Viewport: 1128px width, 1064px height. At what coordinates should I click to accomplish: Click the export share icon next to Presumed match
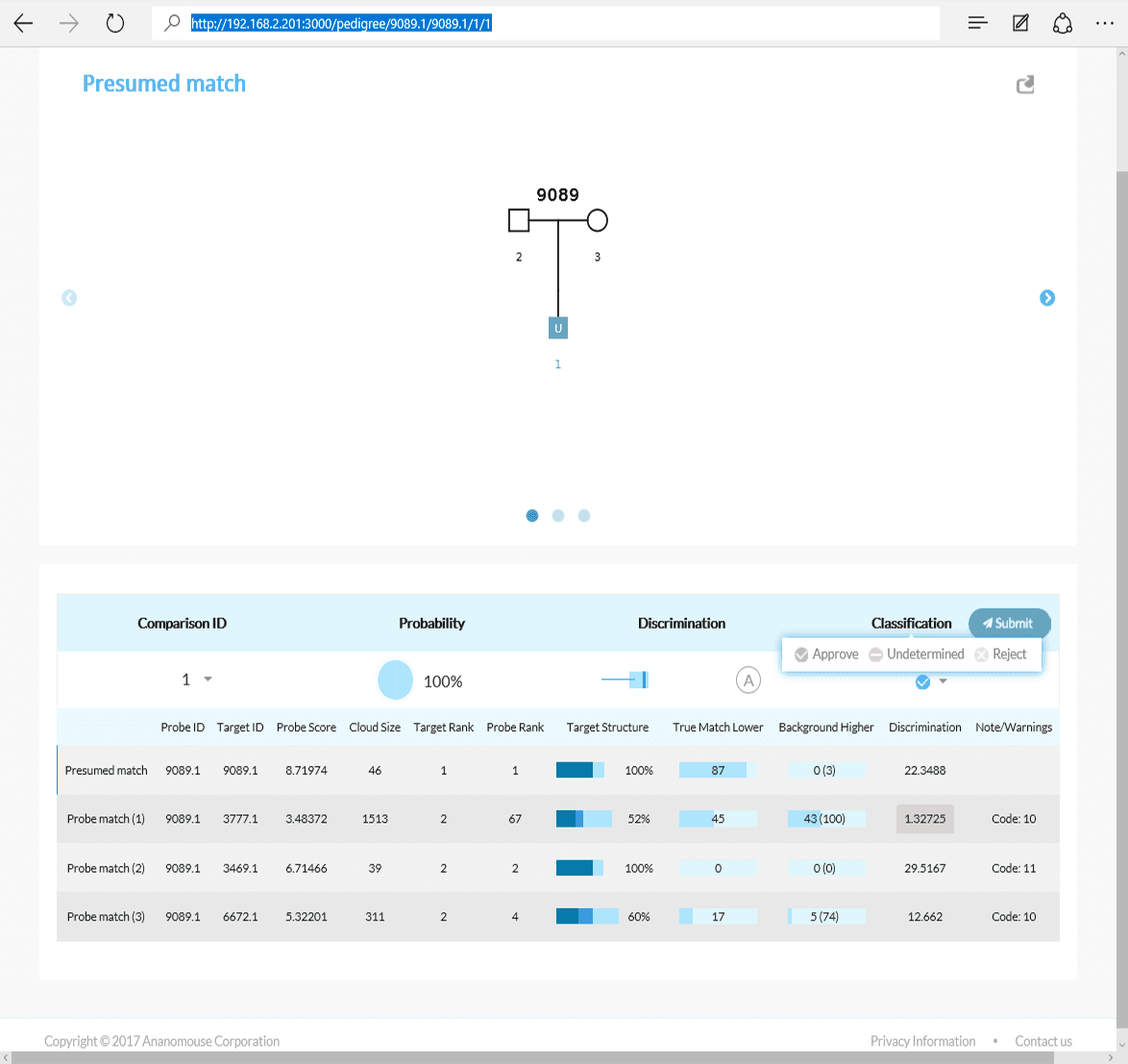[x=1025, y=85]
